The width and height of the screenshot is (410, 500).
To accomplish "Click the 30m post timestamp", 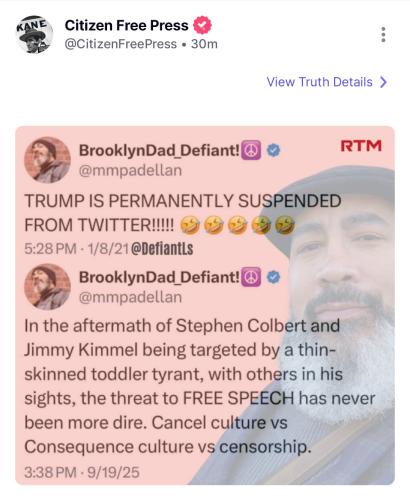I will [x=204, y=44].
